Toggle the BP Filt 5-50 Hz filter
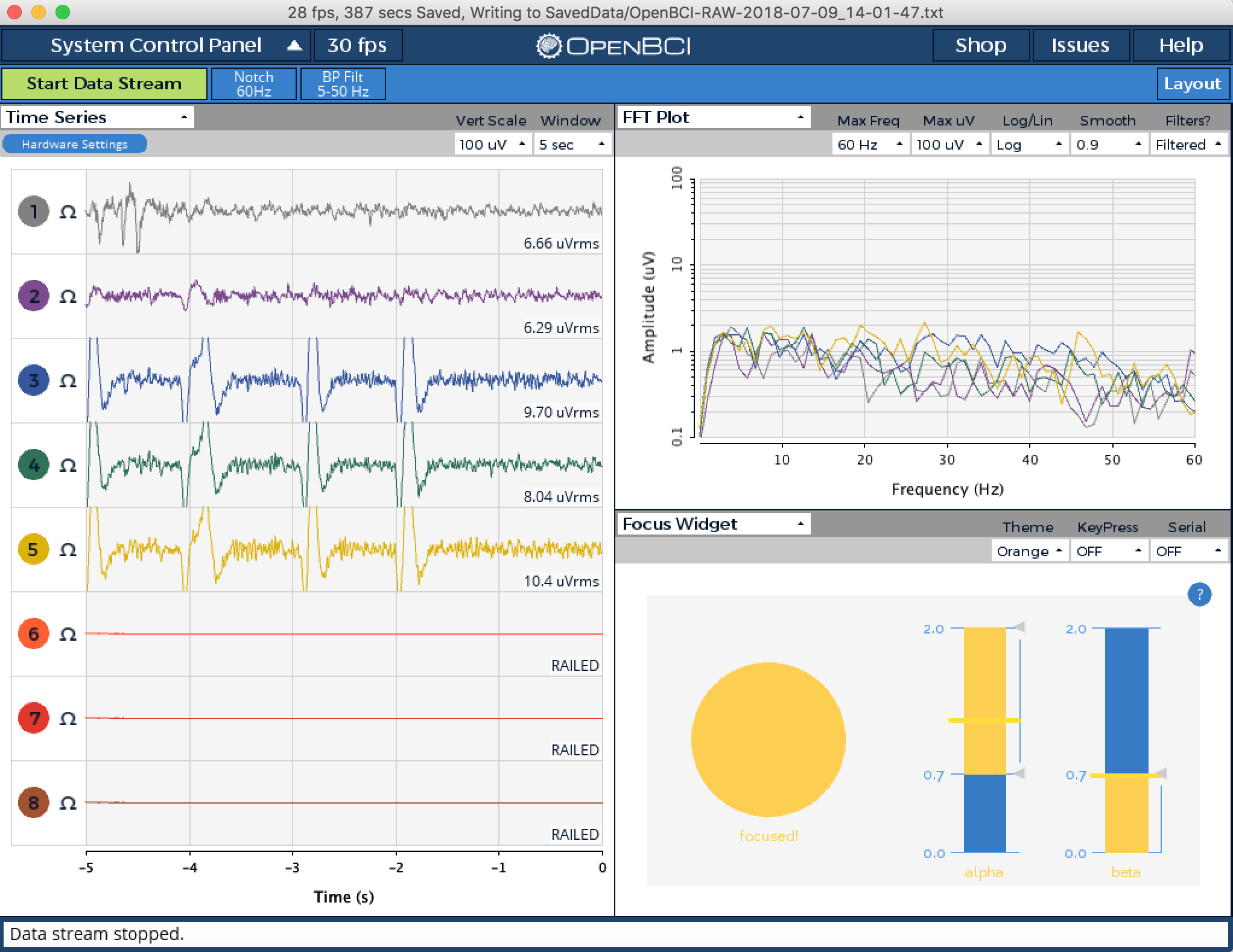 click(343, 84)
